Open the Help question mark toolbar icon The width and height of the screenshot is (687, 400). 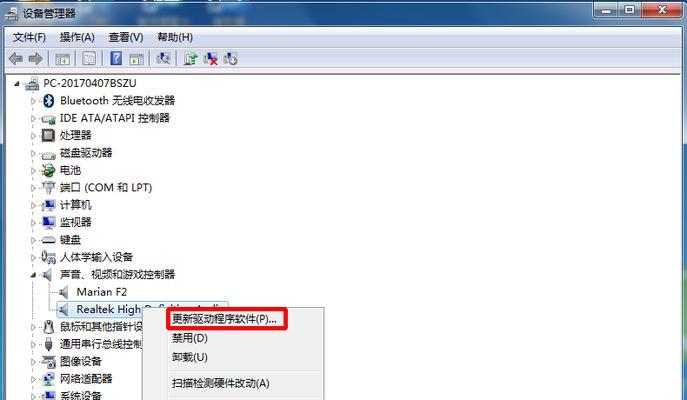pos(116,58)
